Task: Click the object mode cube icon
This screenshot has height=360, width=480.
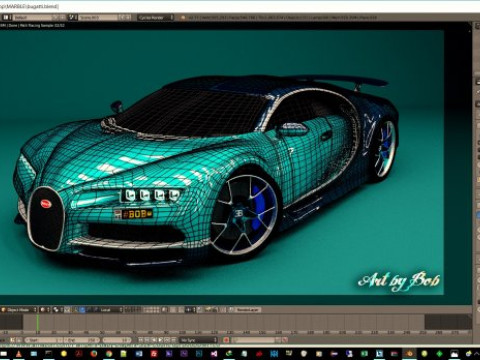Action: (x=4, y=310)
